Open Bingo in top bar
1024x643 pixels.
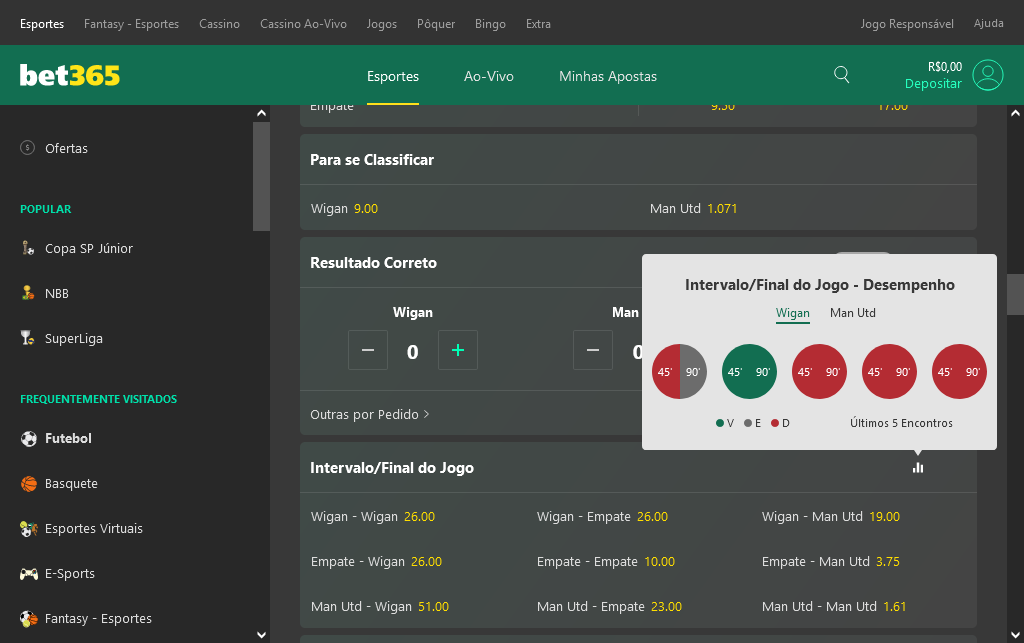click(490, 24)
